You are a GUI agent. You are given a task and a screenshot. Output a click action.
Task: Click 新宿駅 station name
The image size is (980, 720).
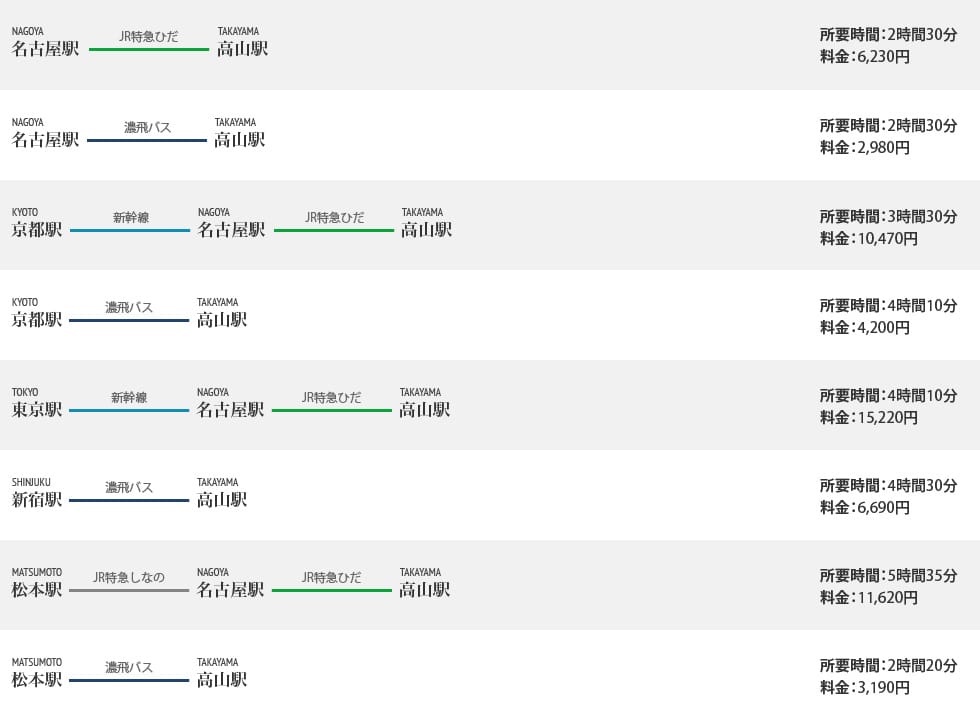(x=37, y=500)
